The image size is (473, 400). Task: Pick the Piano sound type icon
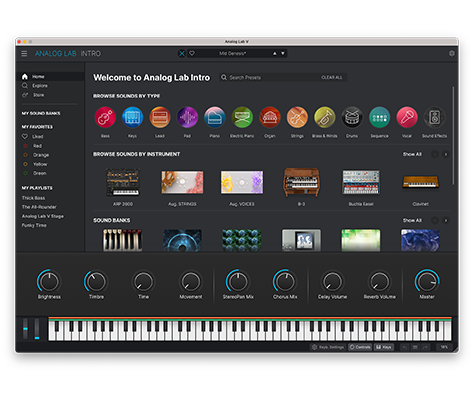click(x=215, y=117)
